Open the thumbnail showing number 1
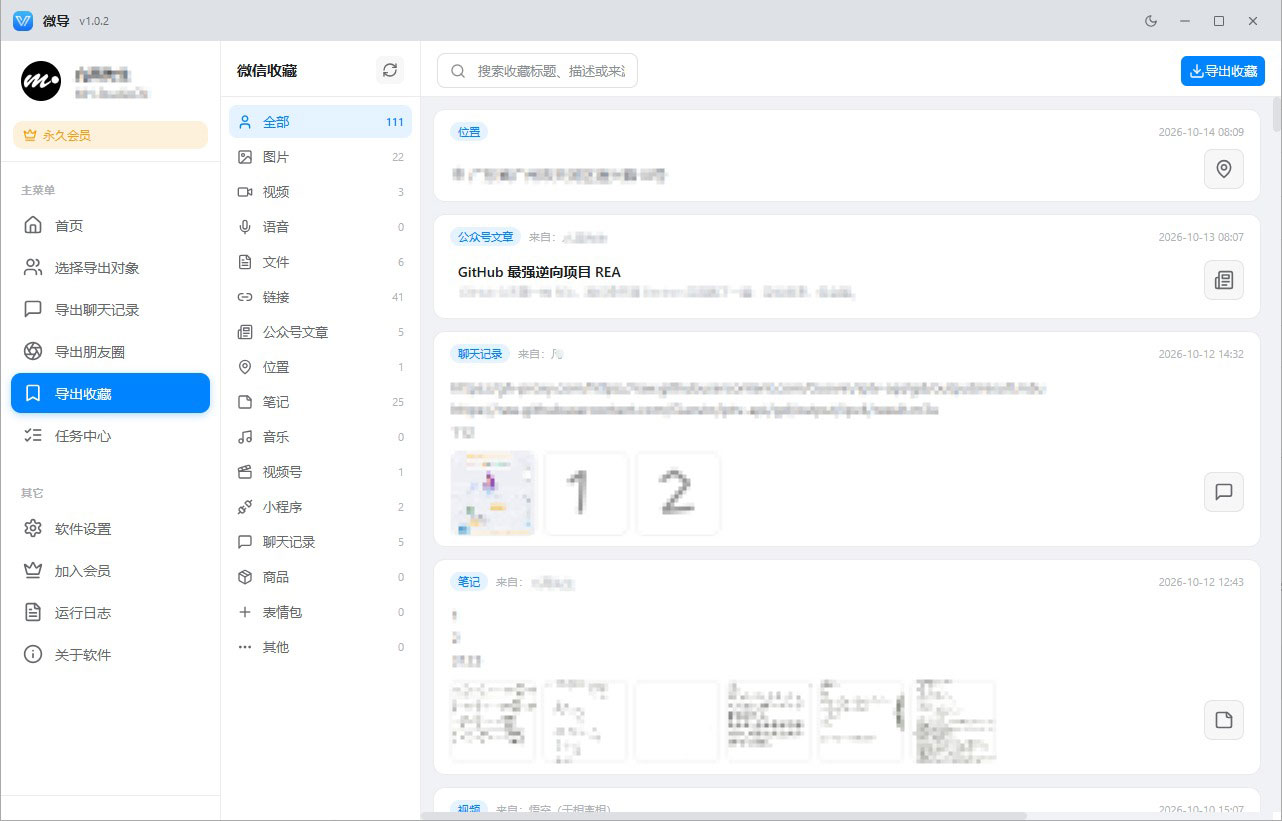The width and height of the screenshot is (1282, 821). click(586, 493)
